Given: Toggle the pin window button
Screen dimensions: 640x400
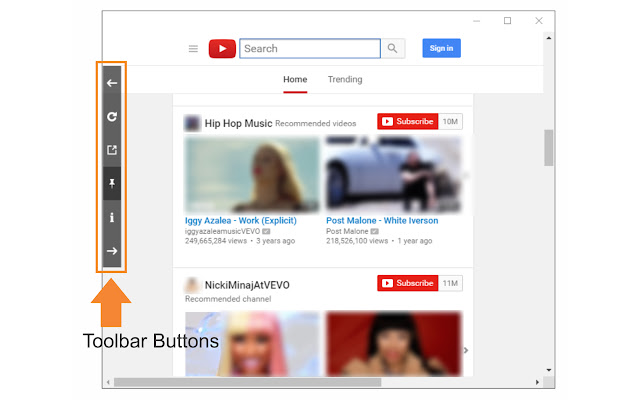Looking at the screenshot, I should tap(112, 183).
